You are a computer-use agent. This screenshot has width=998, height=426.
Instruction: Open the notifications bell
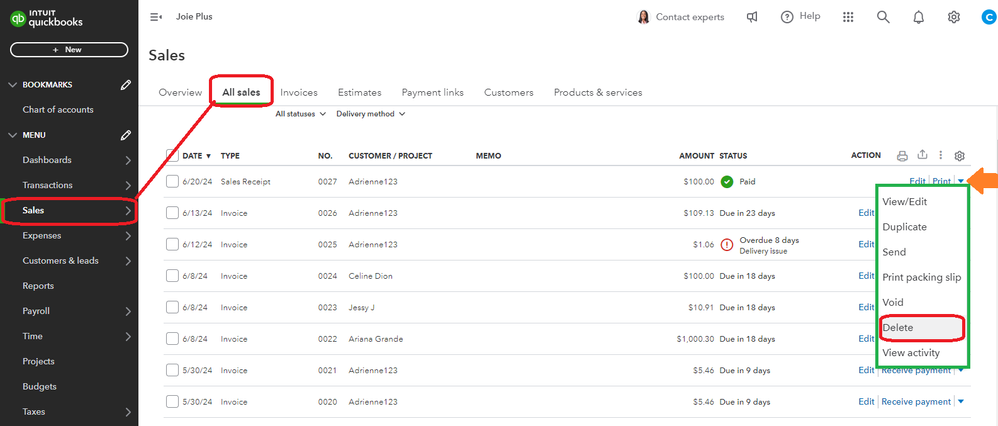point(918,17)
